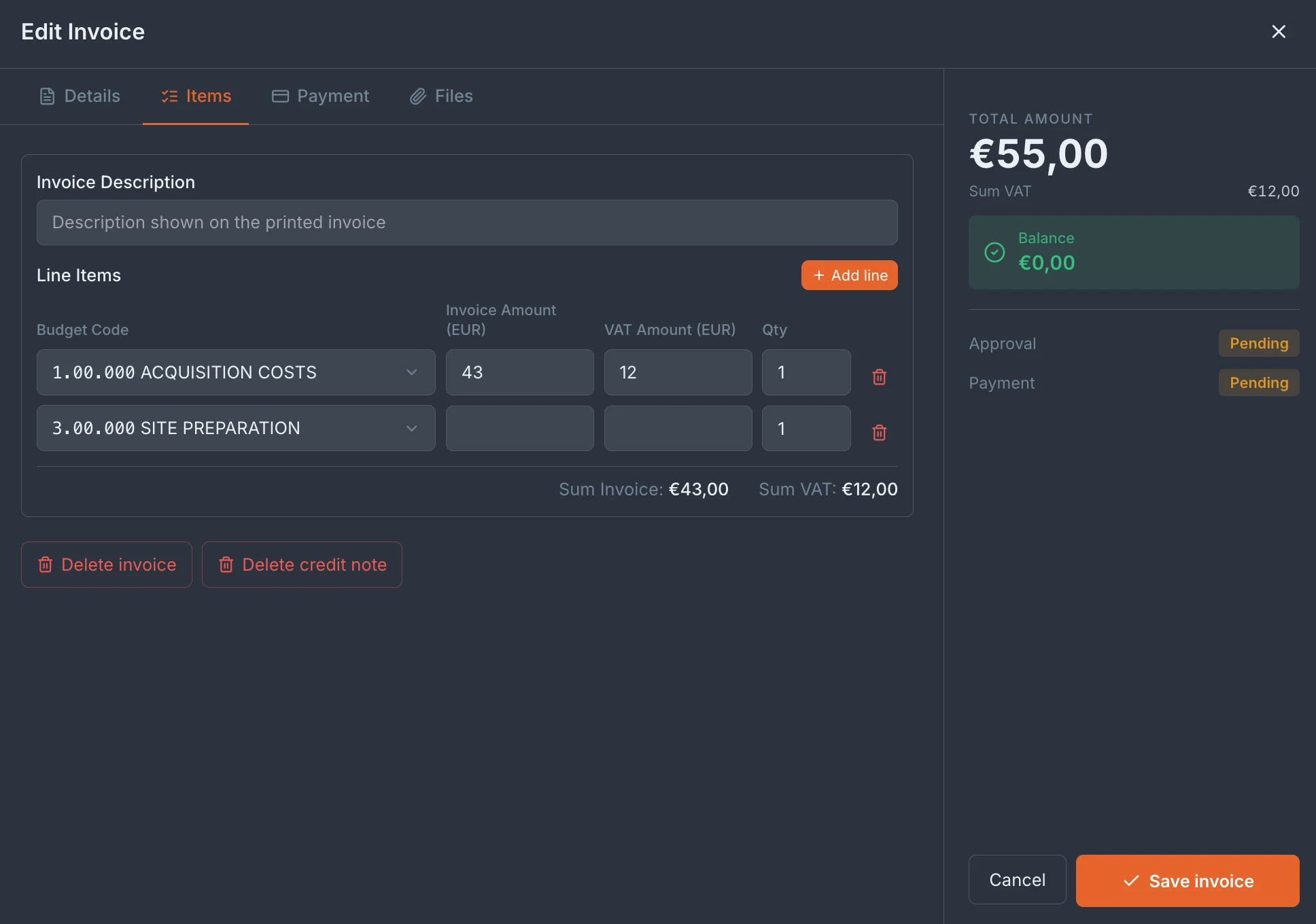1316x924 pixels.
Task: Click the line items Sum VAT €12,00 total
Action: 869,489
